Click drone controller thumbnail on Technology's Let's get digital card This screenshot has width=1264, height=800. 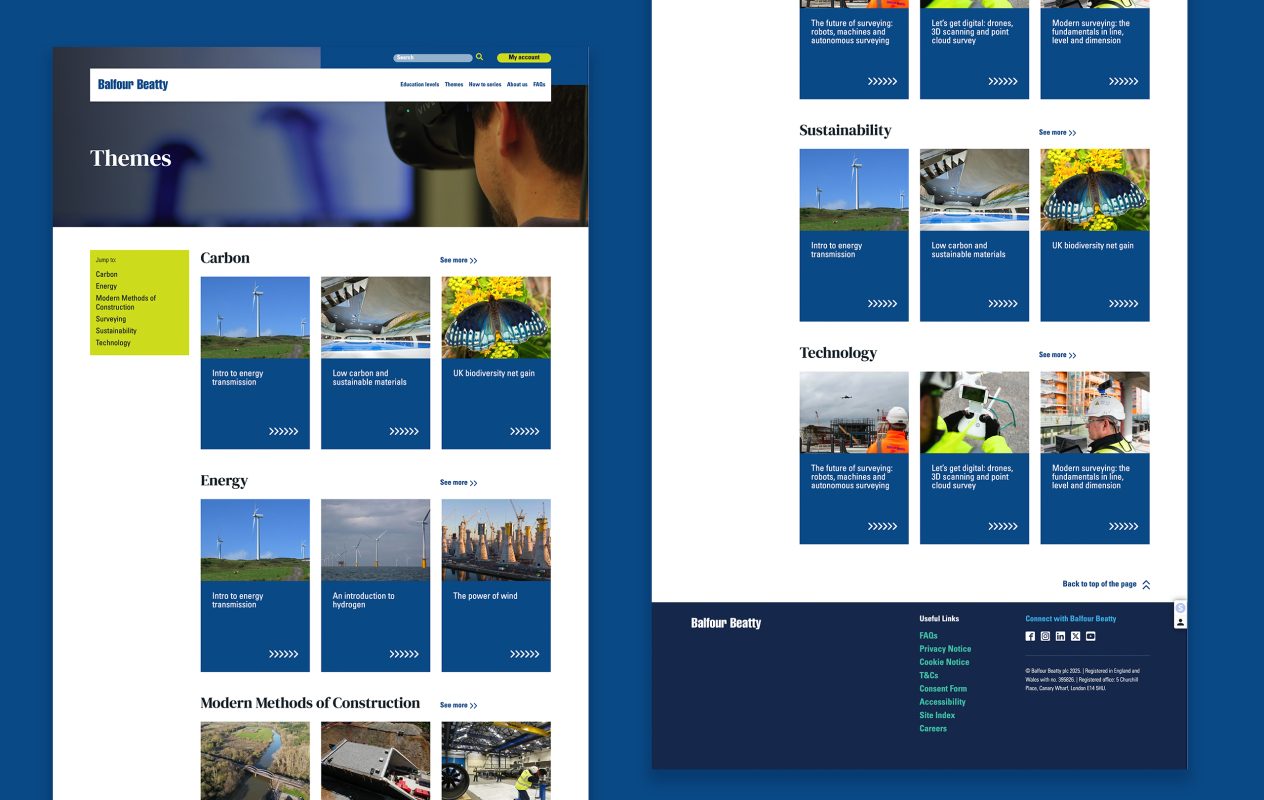[x=974, y=412]
